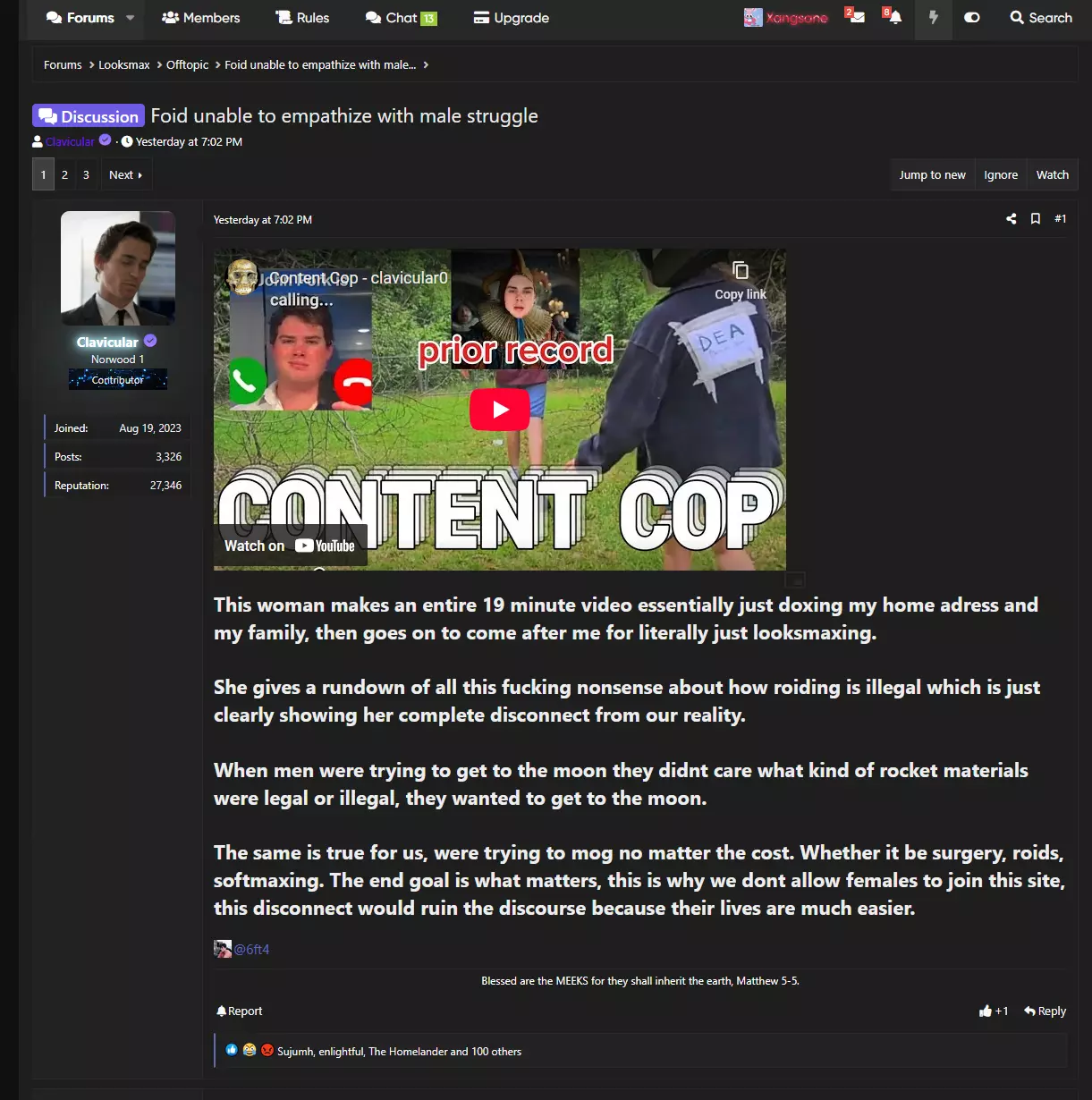Click the video channel skull avatar
This screenshot has height=1100, width=1092.
[242, 277]
